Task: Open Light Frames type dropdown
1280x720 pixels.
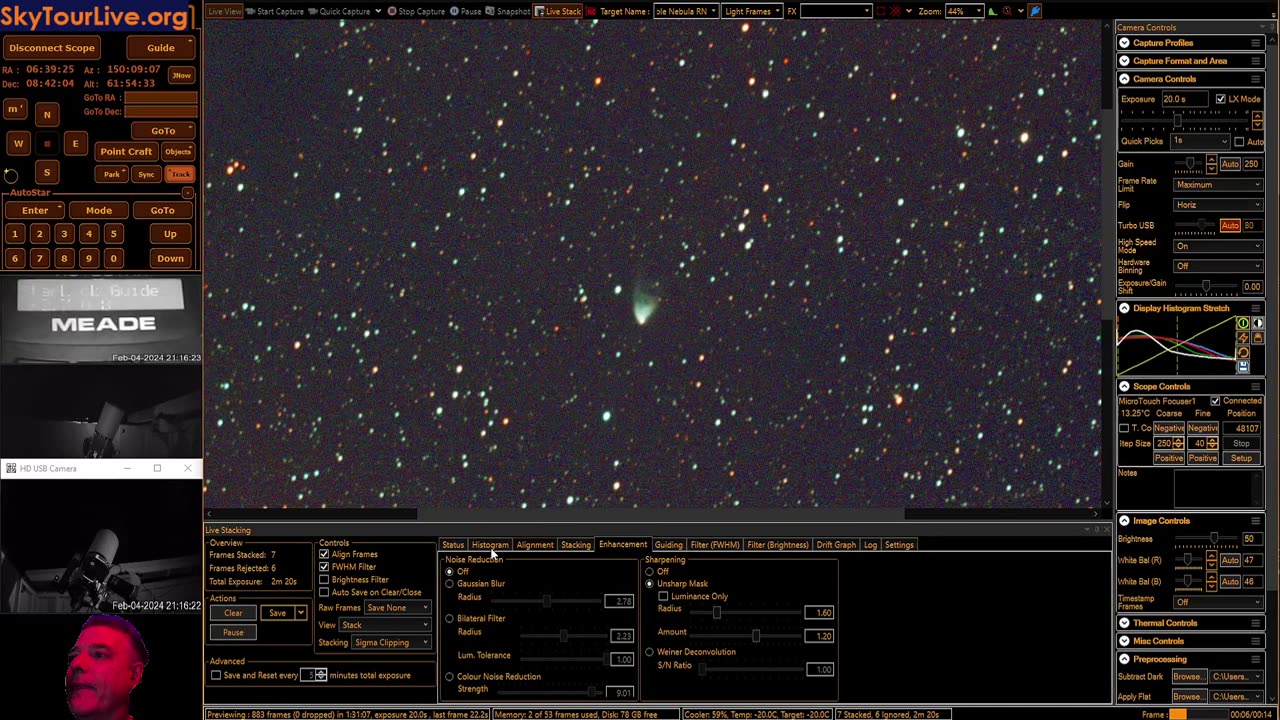Action: point(752,11)
